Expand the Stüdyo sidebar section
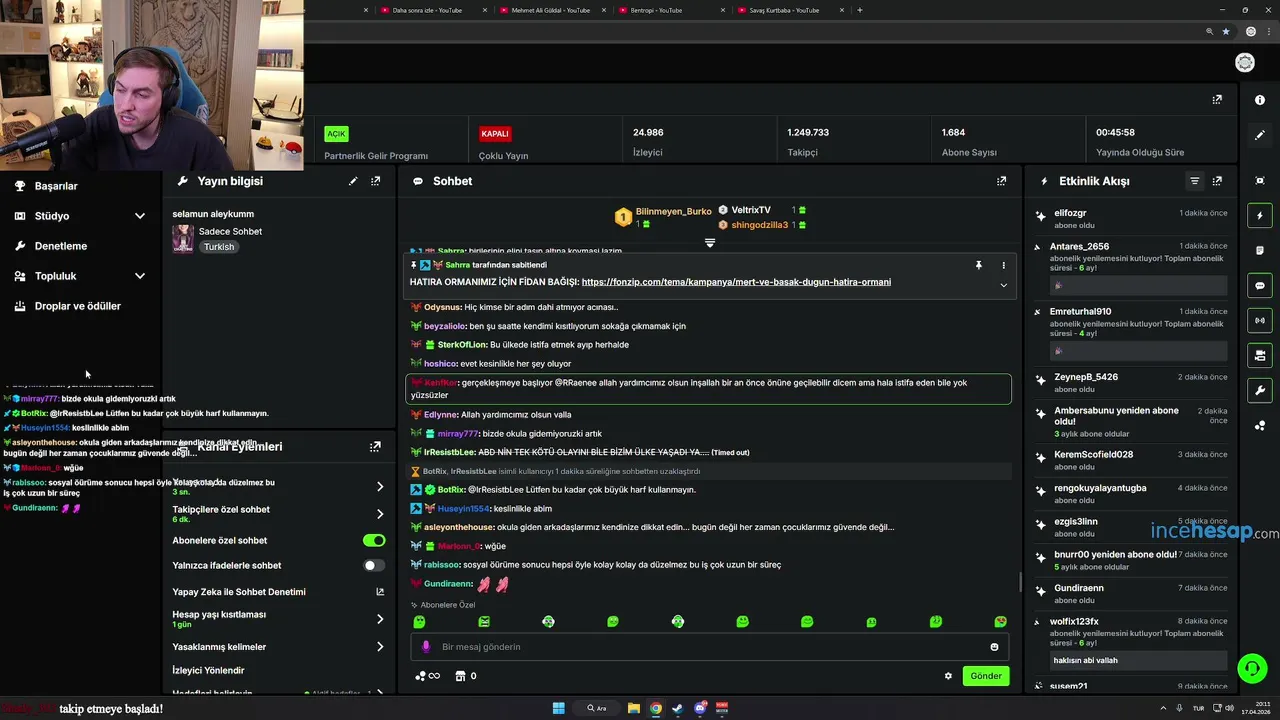The width and height of the screenshot is (1280, 720). click(x=140, y=216)
